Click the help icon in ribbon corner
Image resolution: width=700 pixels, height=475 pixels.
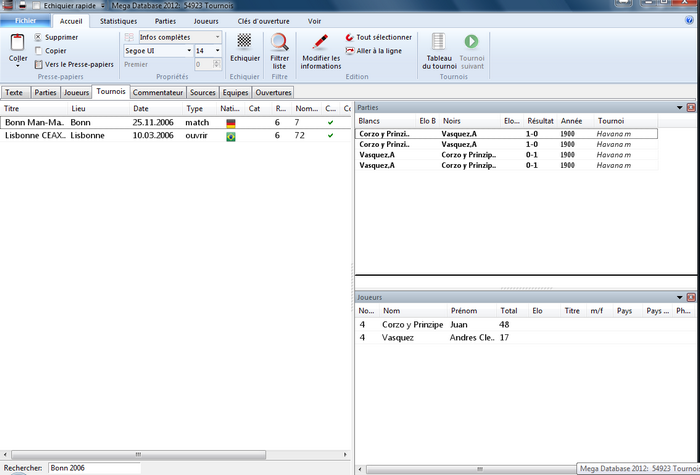click(x=689, y=21)
